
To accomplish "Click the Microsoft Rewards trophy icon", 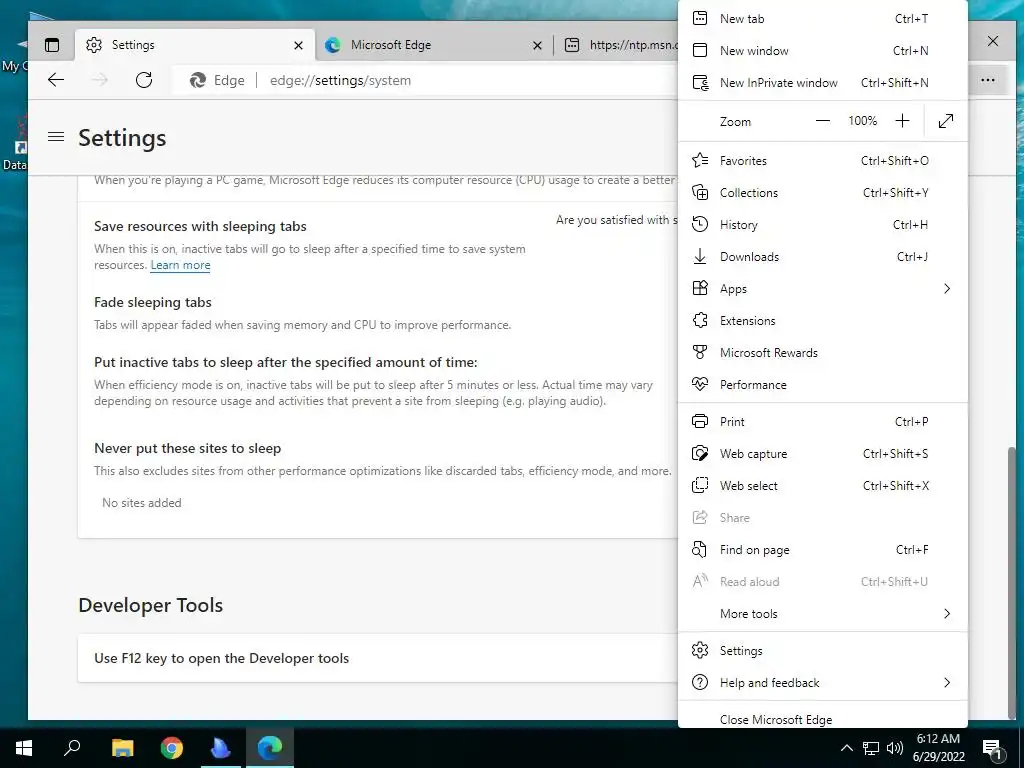I will [699, 352].
